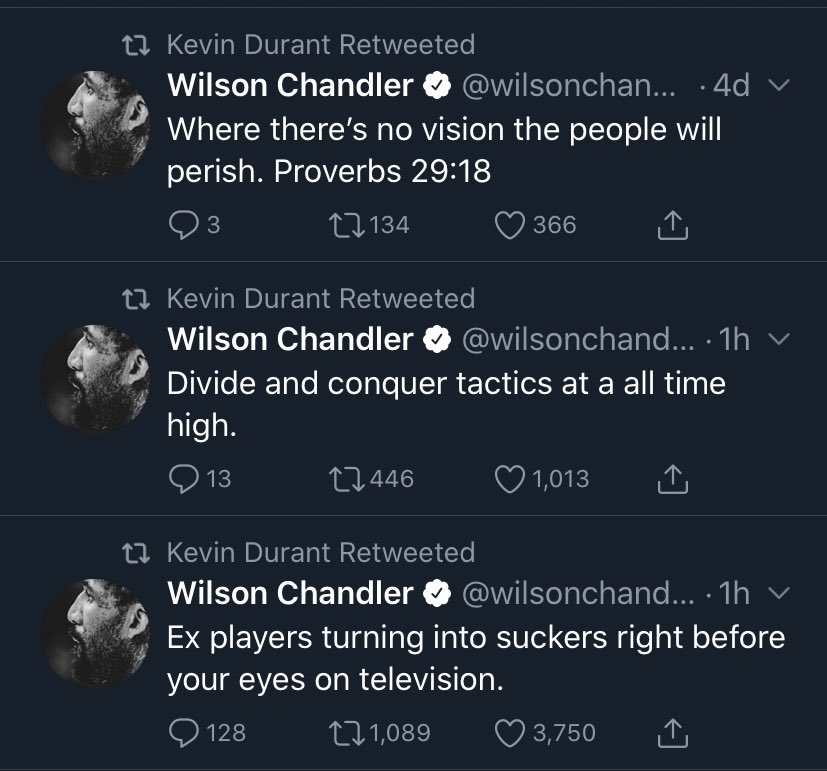Retweet the "Divide and conquer" tweet

(x=344, y=478)
